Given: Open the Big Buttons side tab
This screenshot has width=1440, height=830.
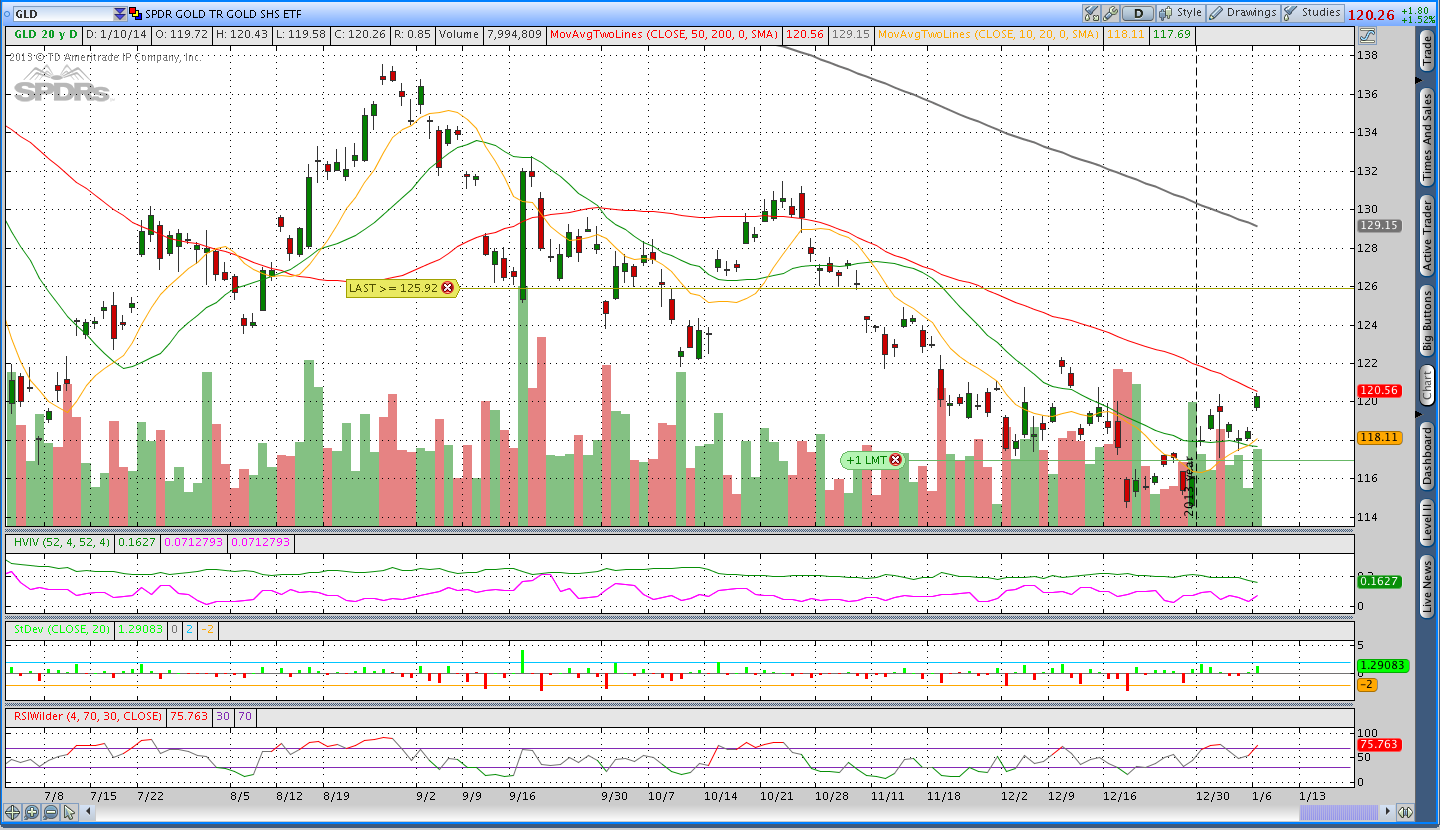Looking at the screenshot, I should point(1427,320).
